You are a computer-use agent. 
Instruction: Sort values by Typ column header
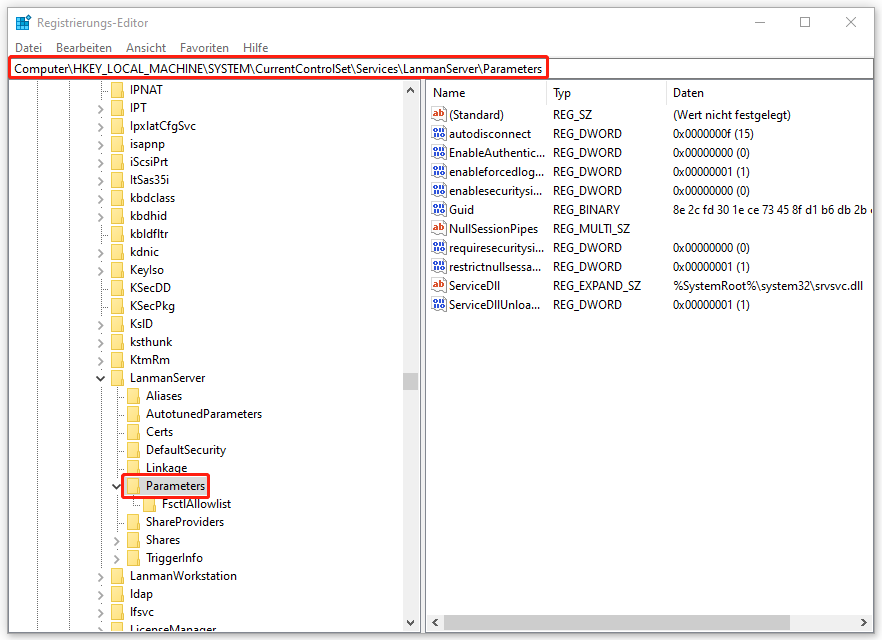point(606,93)
